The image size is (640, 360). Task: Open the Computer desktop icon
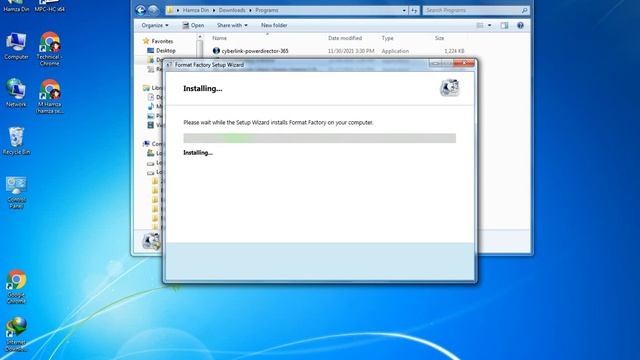pos(16,46)
